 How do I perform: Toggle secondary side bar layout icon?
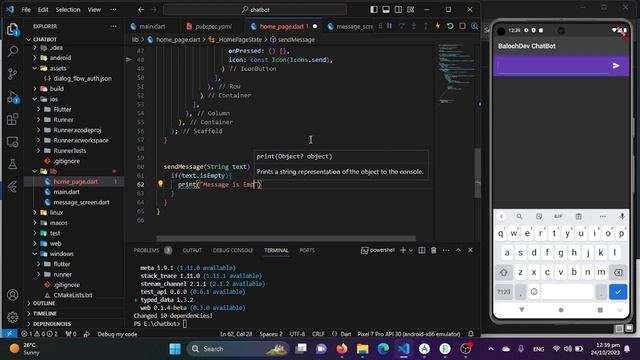point(398,9)
